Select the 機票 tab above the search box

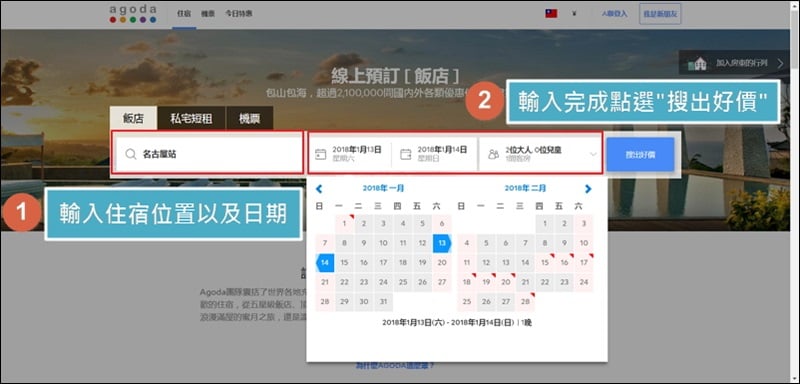pyautogui.click(x=249, y=119)
